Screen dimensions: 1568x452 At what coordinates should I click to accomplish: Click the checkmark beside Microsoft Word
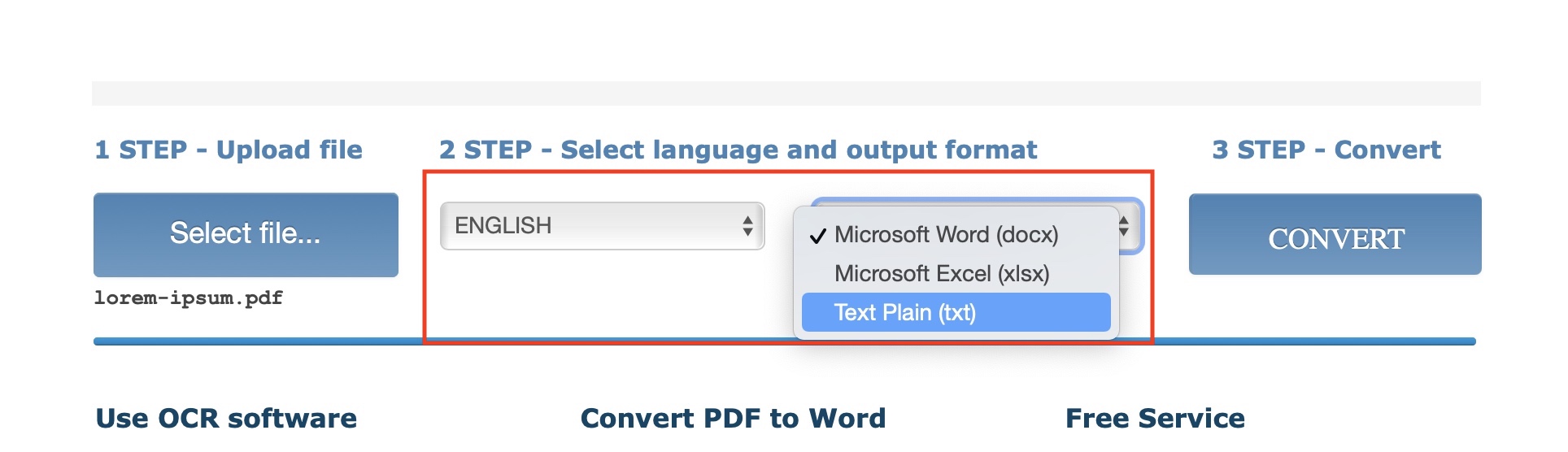tap(817, 236)
